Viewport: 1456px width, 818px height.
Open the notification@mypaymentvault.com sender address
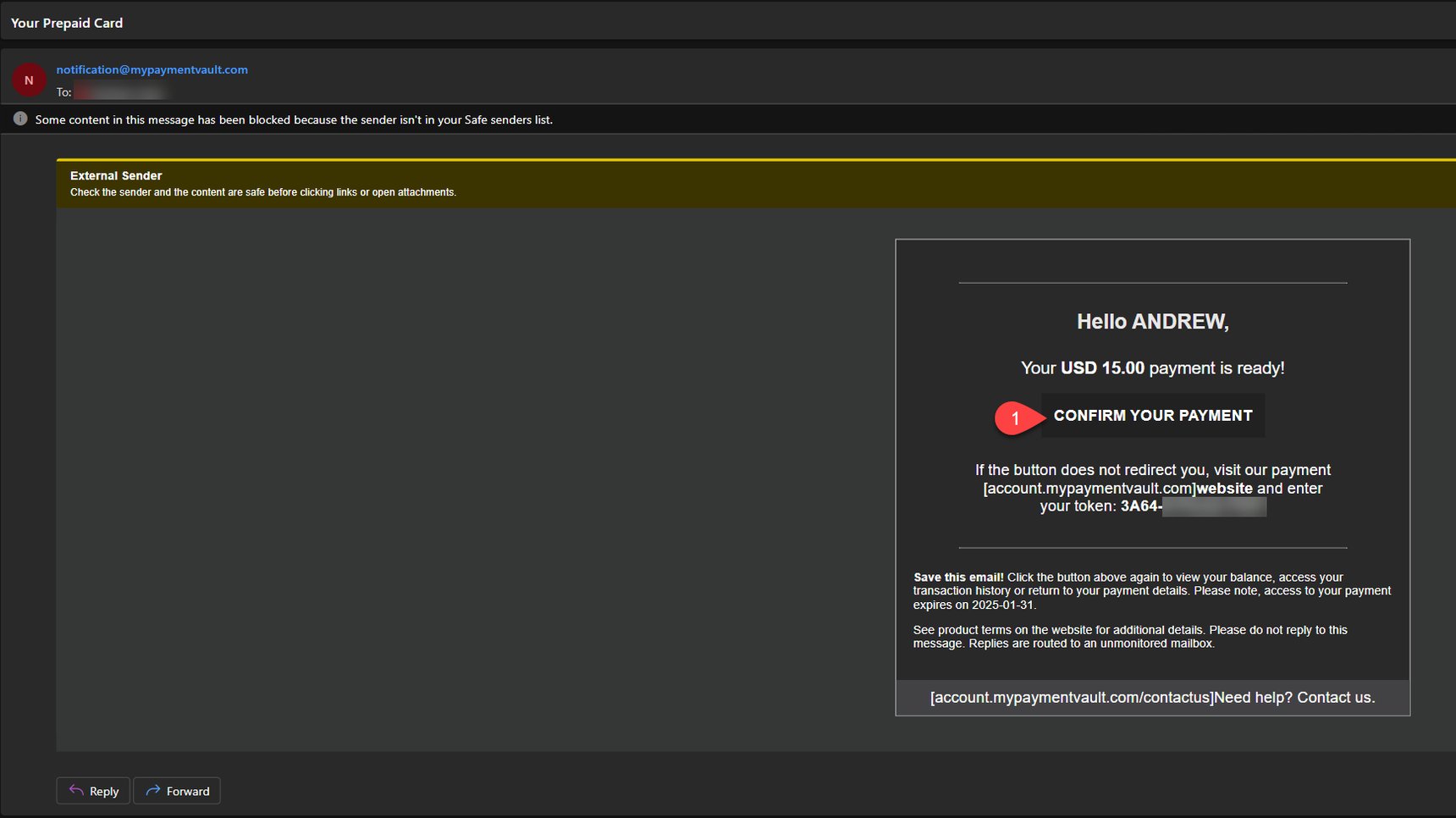coord(152,69)
